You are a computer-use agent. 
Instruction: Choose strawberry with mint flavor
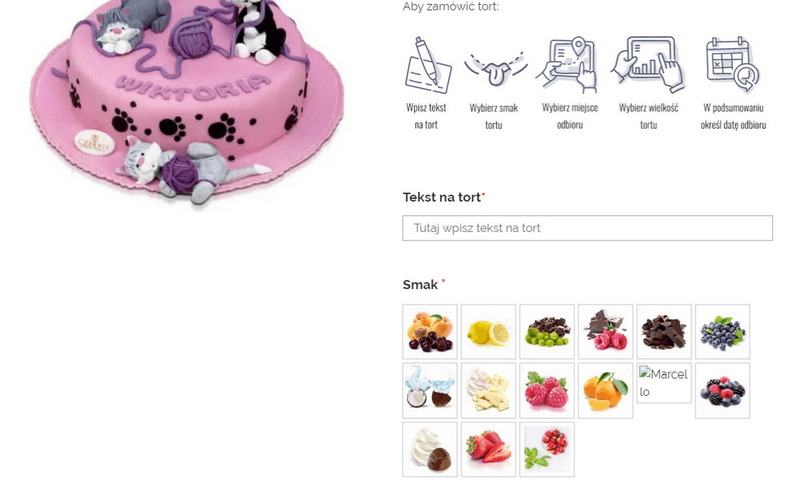(x=547, y=449)
